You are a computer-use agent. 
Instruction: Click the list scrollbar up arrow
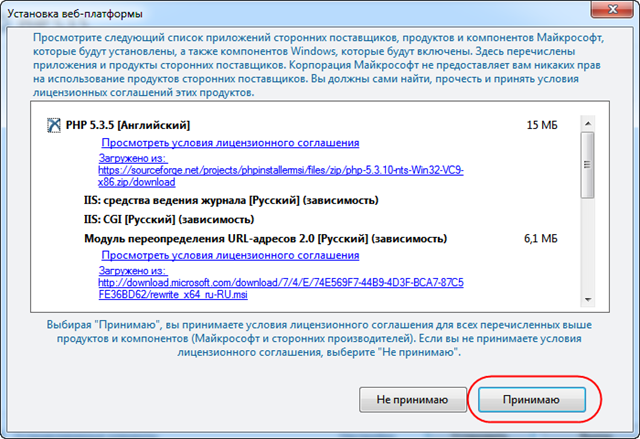(x=588, y=123)
